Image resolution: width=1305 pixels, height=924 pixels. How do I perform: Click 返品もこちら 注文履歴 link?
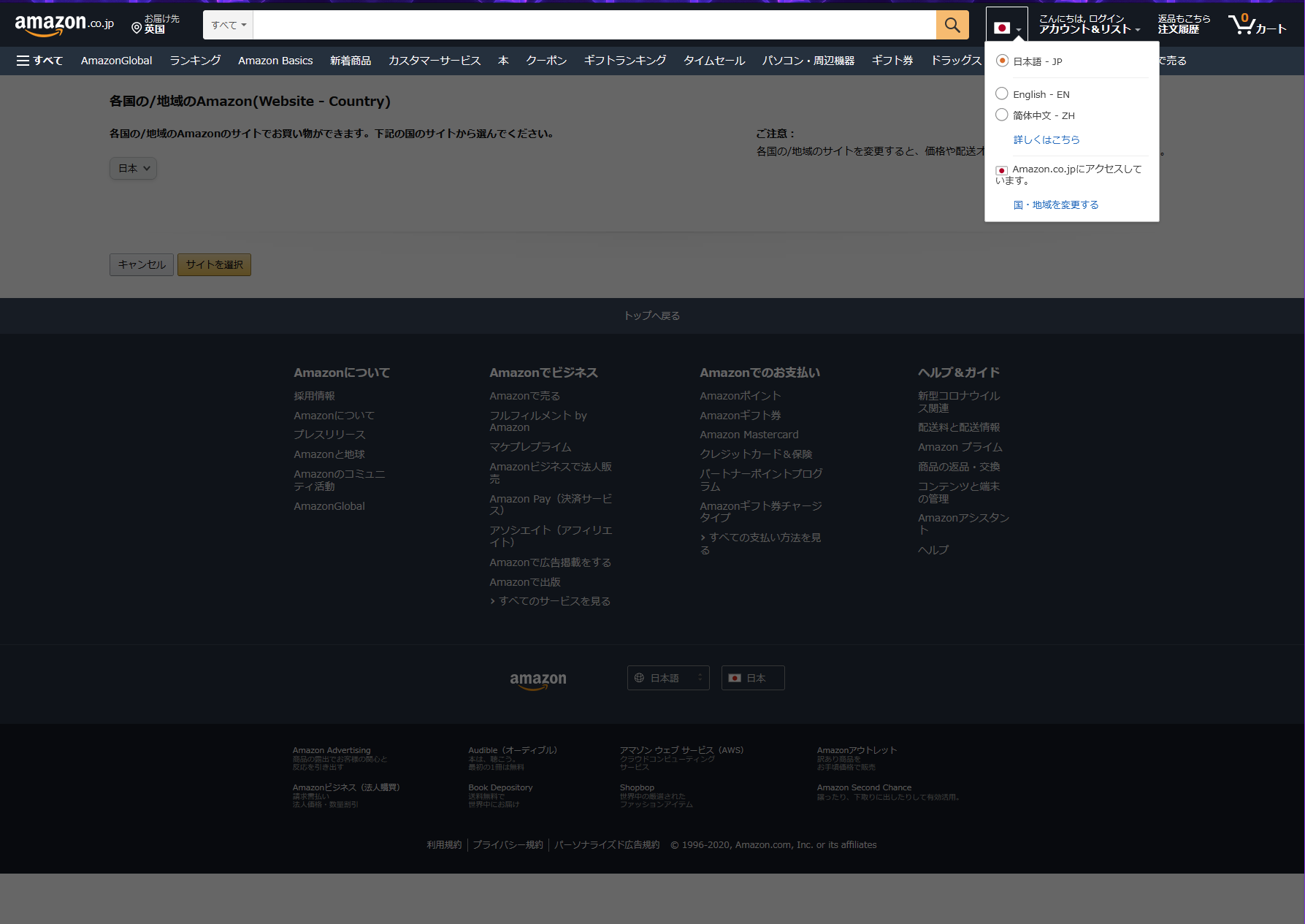[x=1183, y=25]
